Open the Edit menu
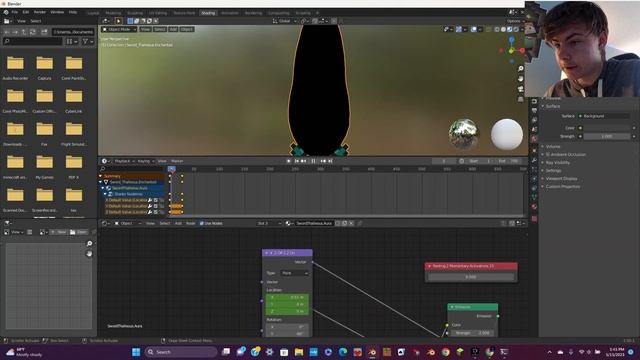The height and width of the screenshot is (360, 640). point(26,12)
